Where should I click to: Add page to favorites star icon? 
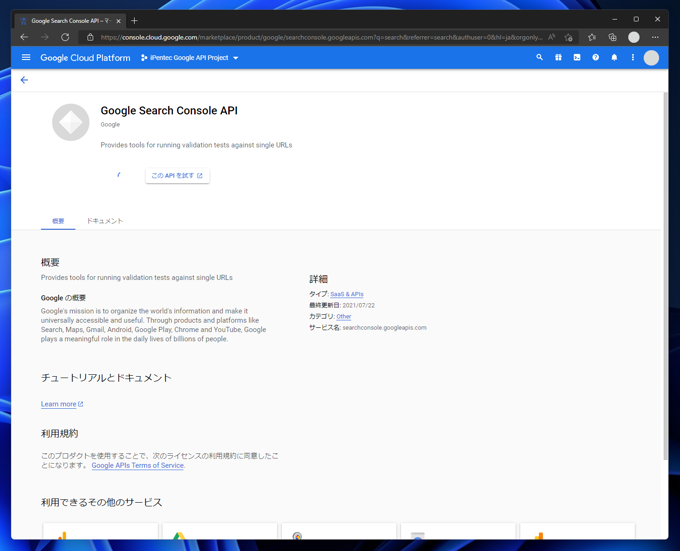569,37
